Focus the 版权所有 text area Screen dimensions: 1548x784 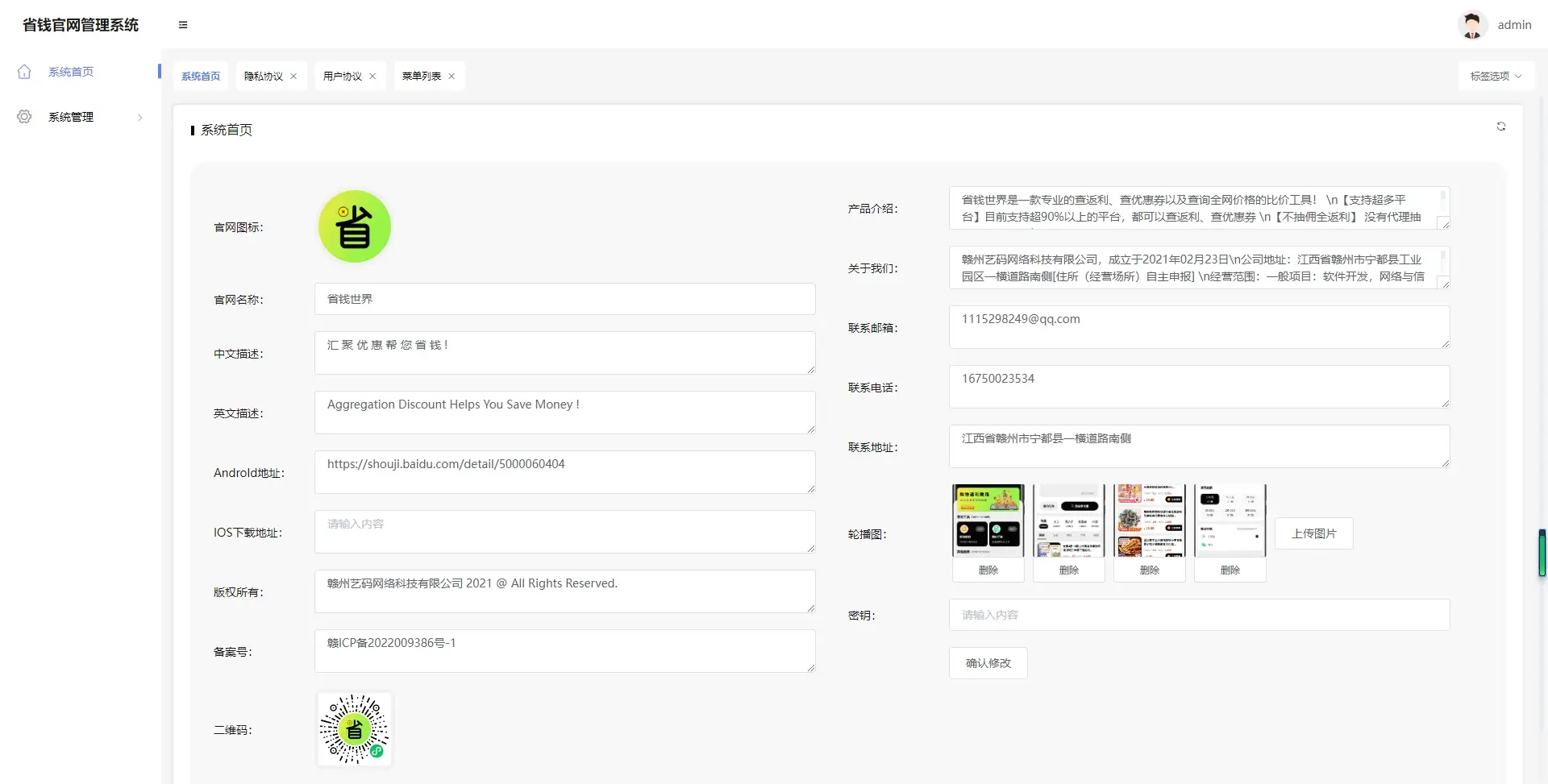coord(565,591)
